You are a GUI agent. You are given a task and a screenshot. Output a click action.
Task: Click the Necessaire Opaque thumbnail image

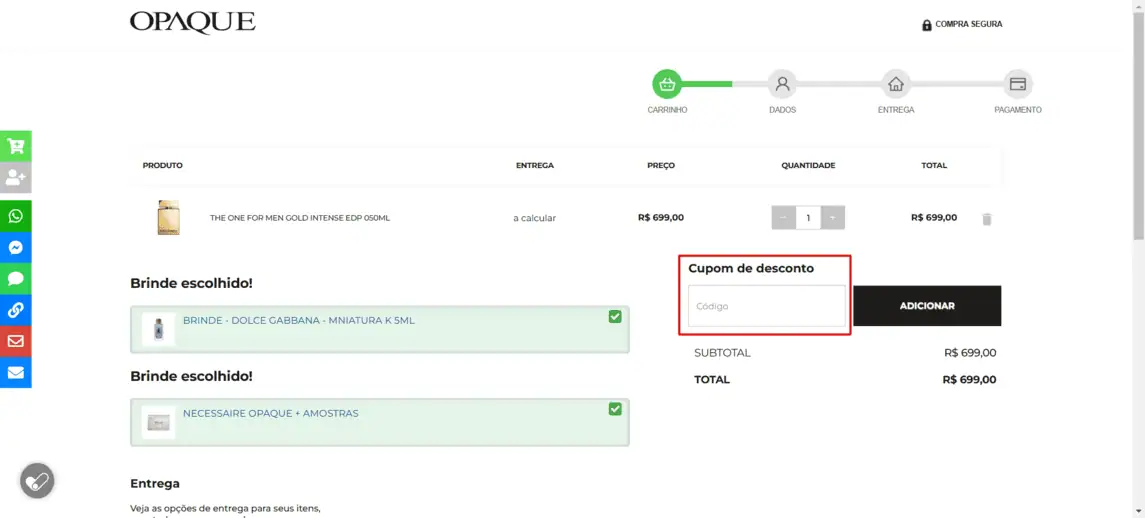coord(158,422)
